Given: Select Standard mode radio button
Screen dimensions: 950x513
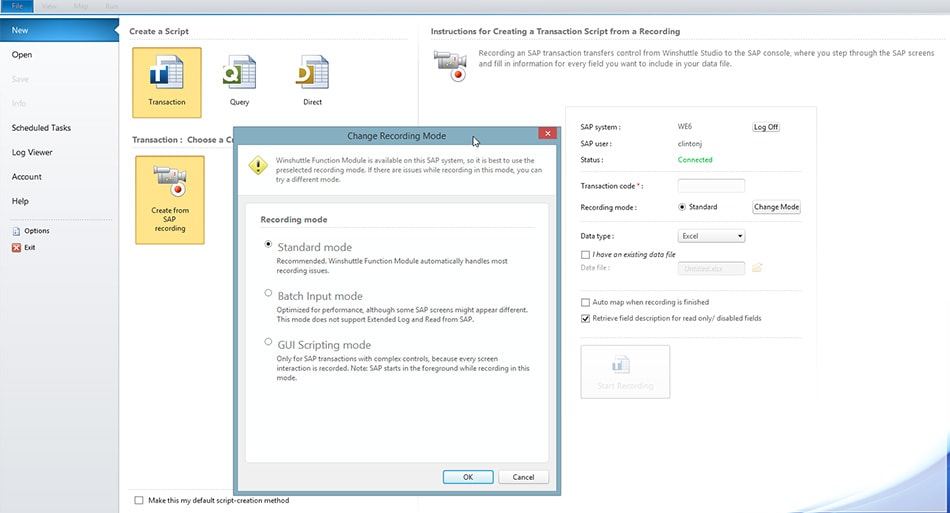Looking at the screenshot, I should click(x=268, y=244).
